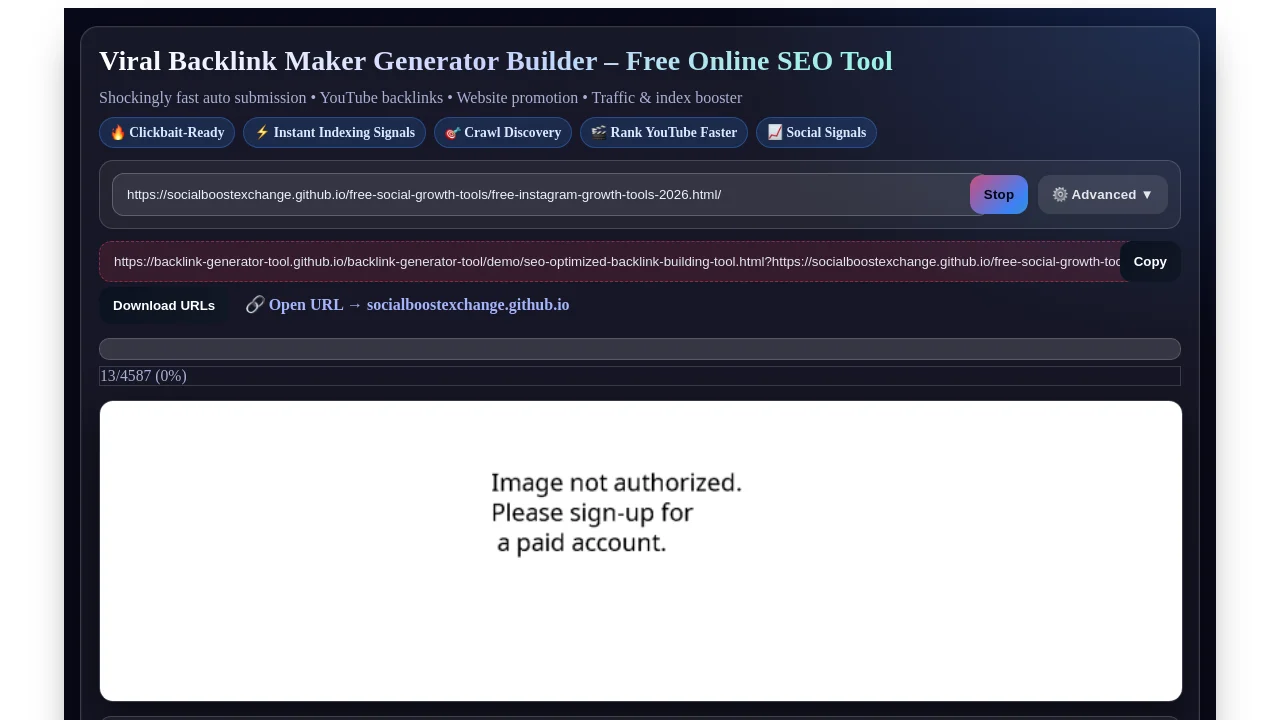This screenshot has width=1280, height=720.
Task: Select the Instant Indexing Signals tag
Action: pos(334,133)
